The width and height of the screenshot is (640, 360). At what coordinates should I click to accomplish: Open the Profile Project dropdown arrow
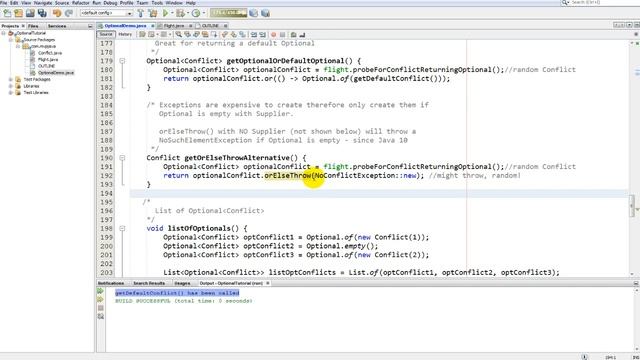click(x=203, y=13)
